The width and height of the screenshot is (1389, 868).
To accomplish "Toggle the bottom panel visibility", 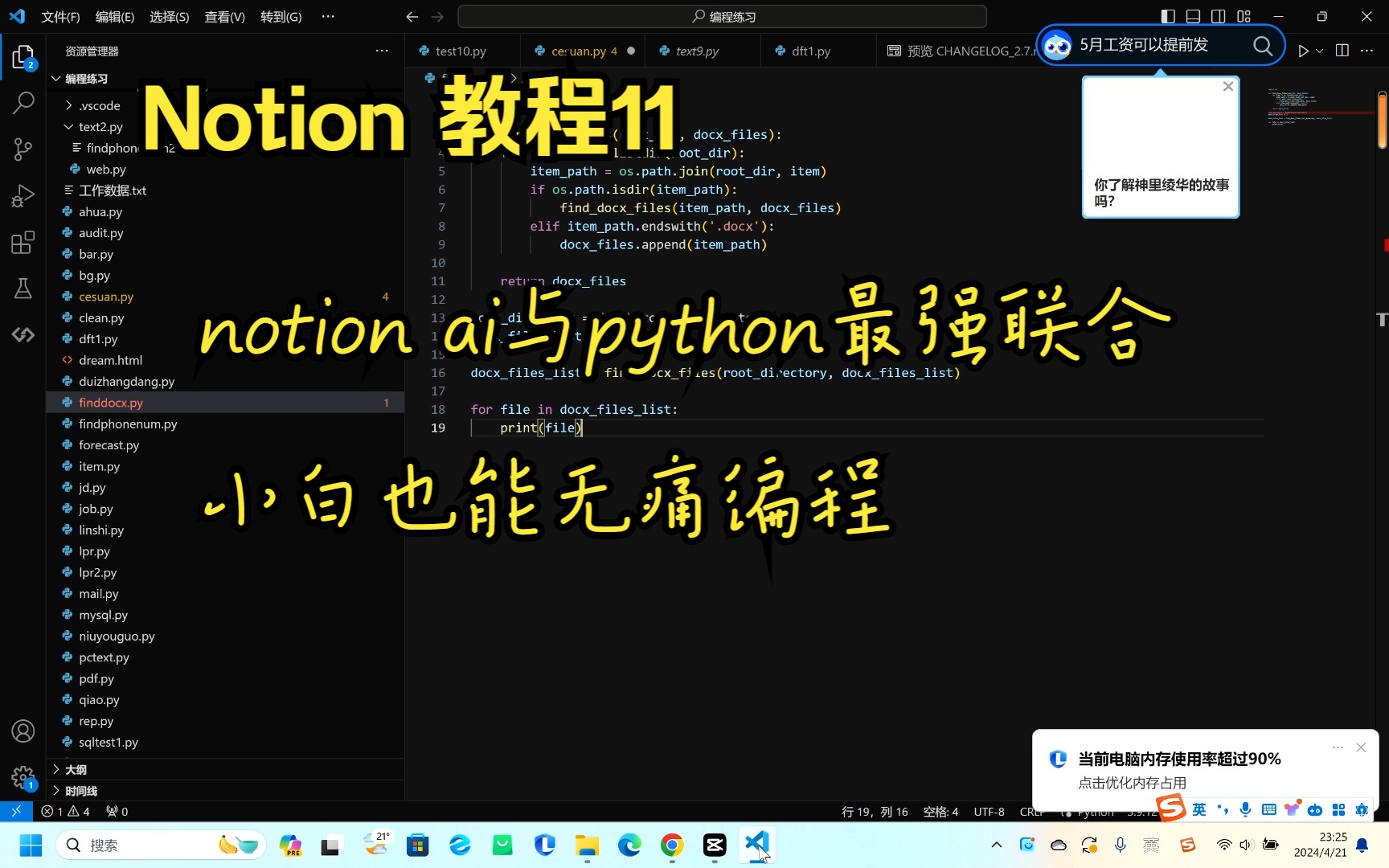I will [x=1192, y=16].
